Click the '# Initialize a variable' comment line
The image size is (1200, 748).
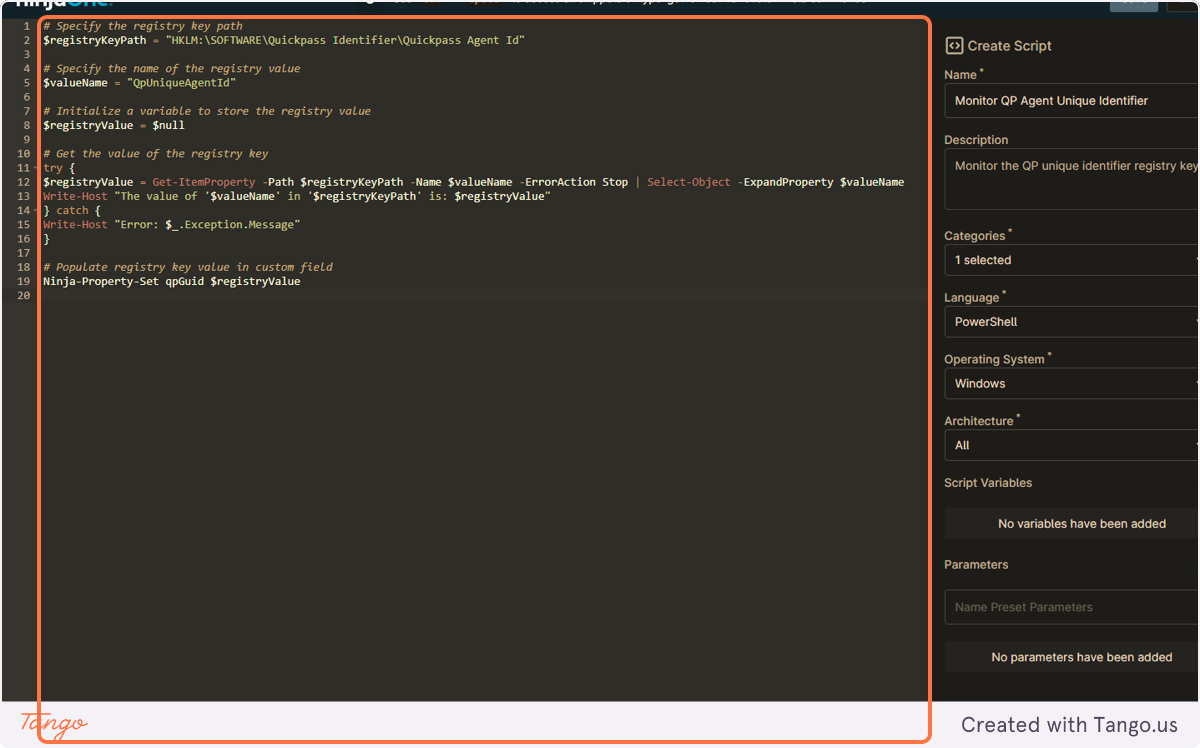207,111
